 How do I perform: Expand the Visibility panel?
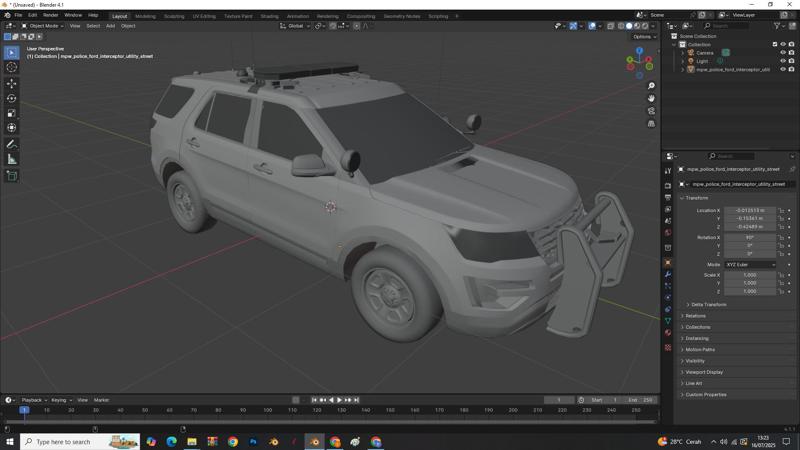click(695, 361)
